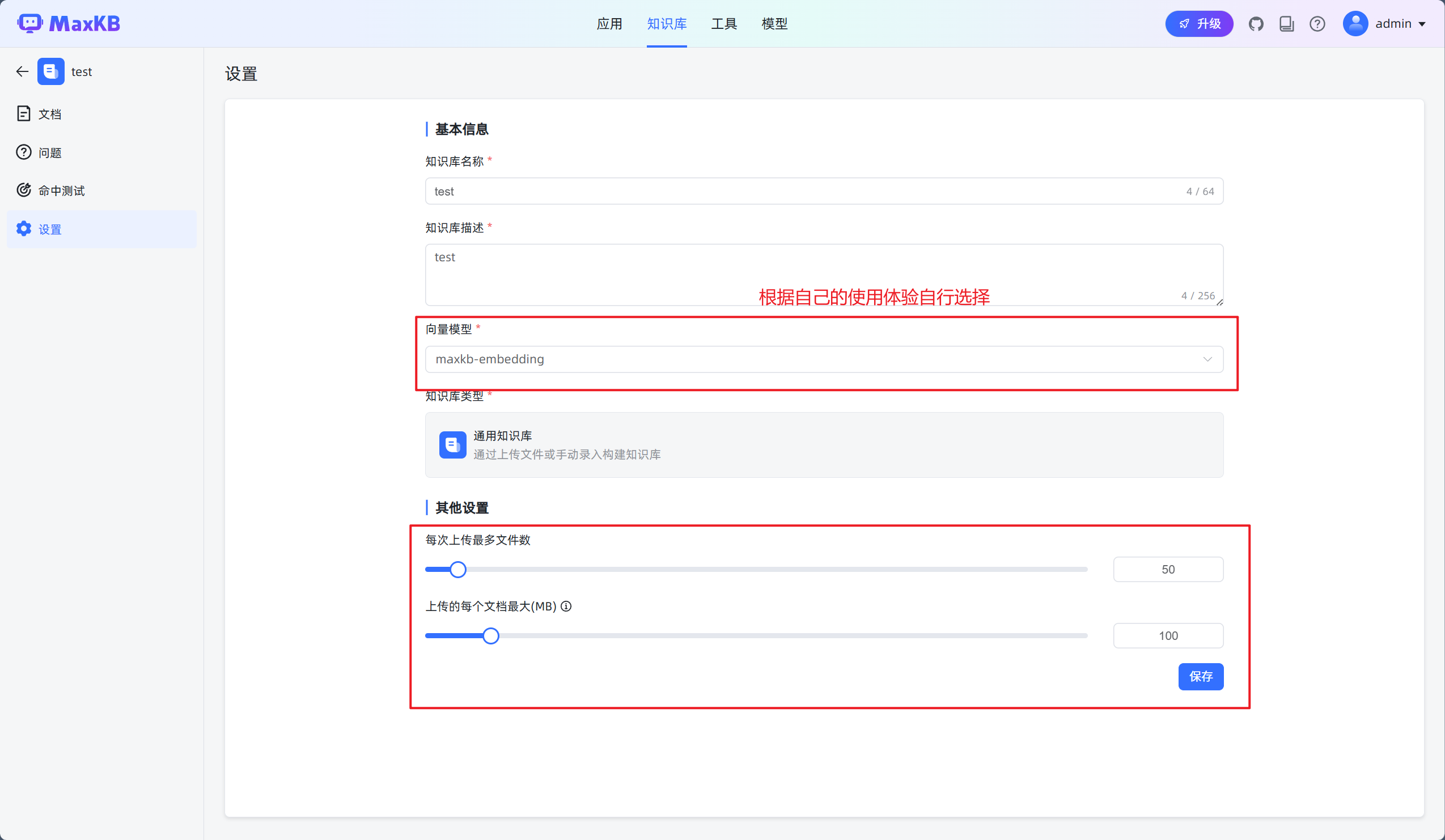Expand the 向量模型 maxkb-embedding dropdown
The height and width of the screenshot is (840, 1445).
click(824, 359)
